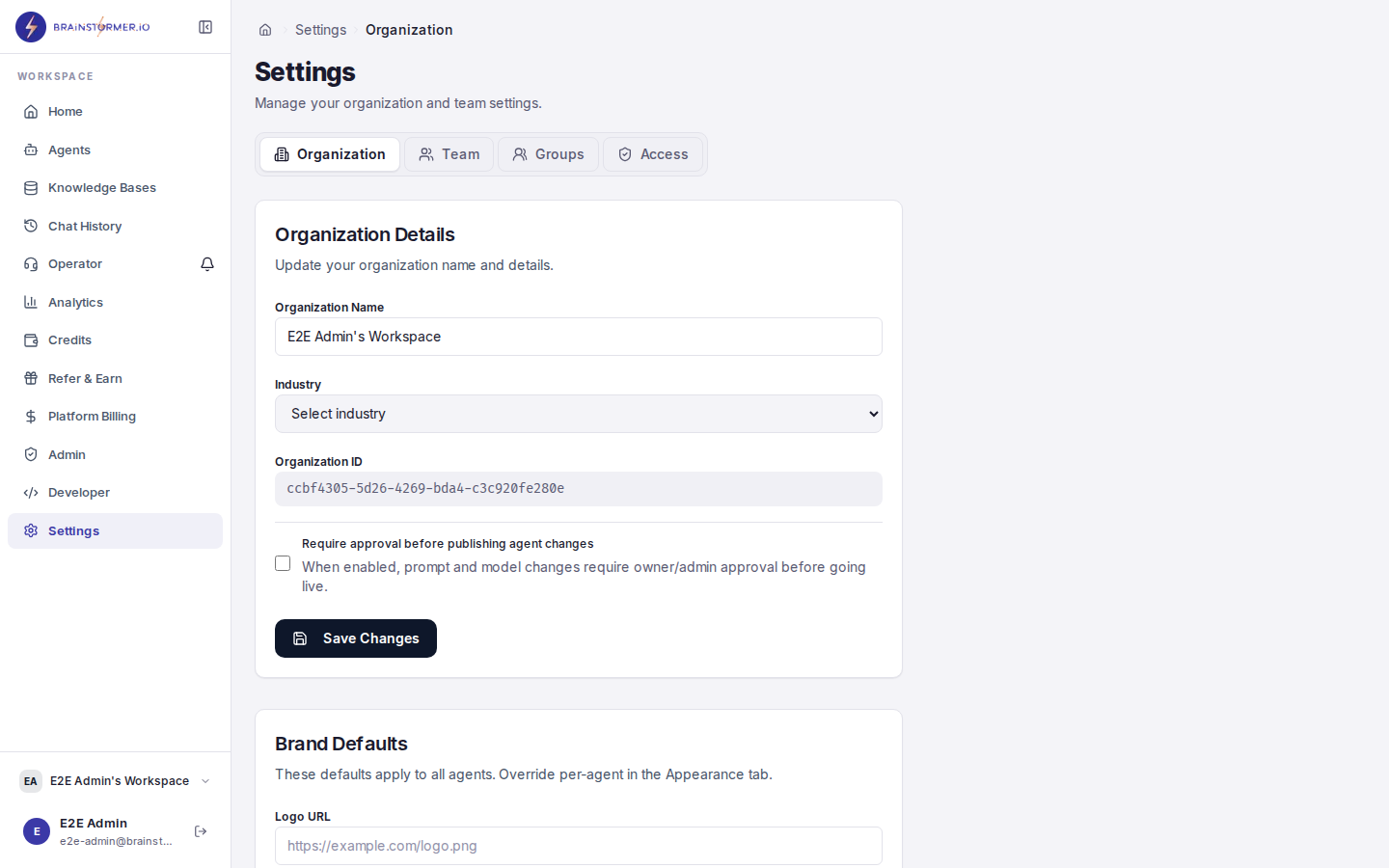This screenshot has width=1389, height=868.
Task: Click the Organization Name input field
Action: click(579, 337)
